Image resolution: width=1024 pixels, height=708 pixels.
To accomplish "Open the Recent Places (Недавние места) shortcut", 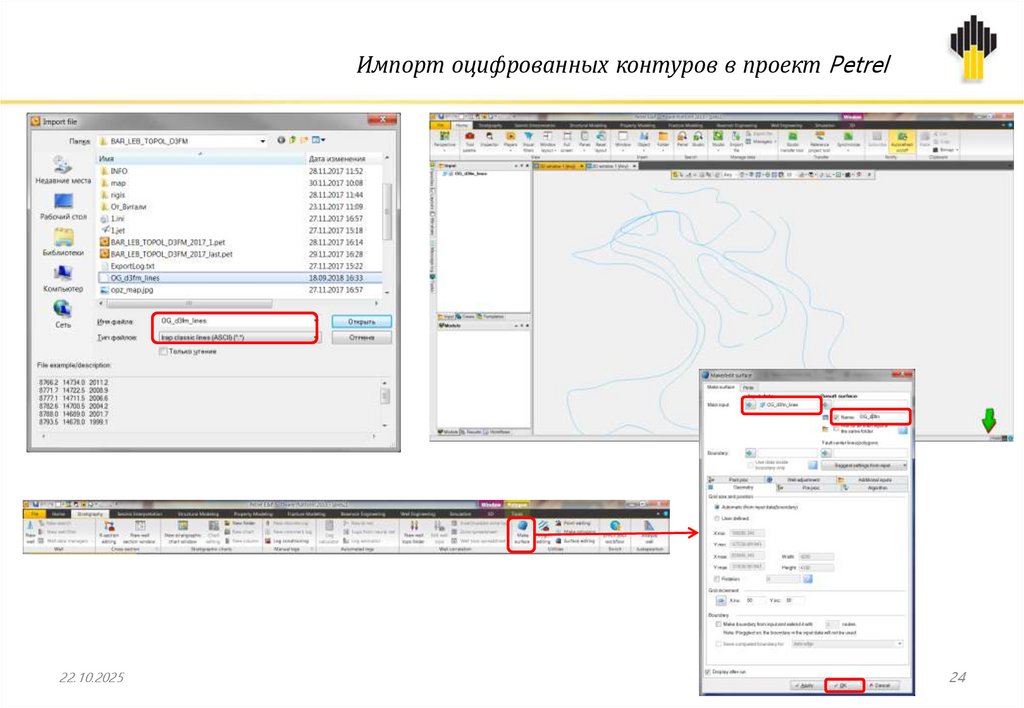I will pos(63,170).
